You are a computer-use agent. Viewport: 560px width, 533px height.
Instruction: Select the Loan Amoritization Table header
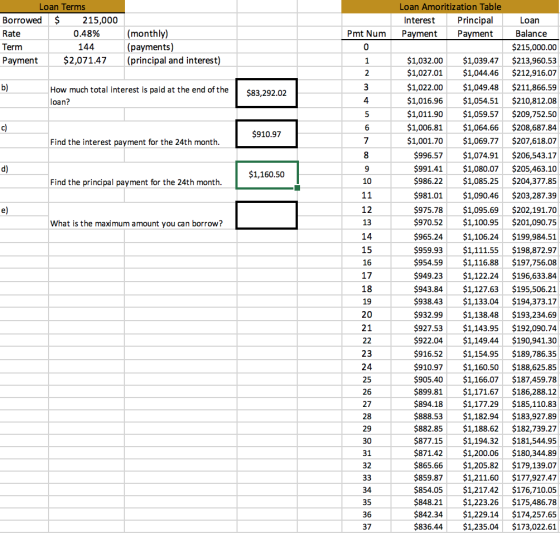coord(450,6)
